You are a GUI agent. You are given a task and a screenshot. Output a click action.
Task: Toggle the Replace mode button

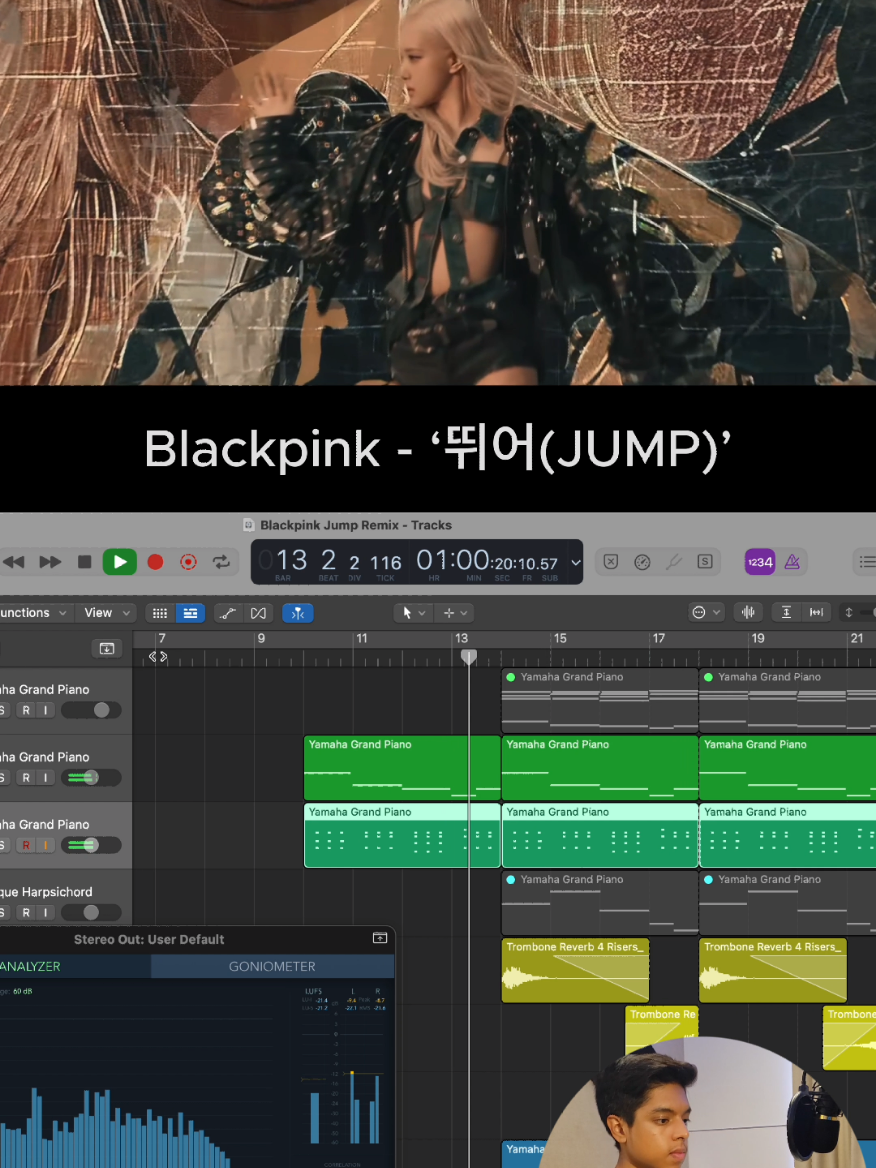[611, 562]
